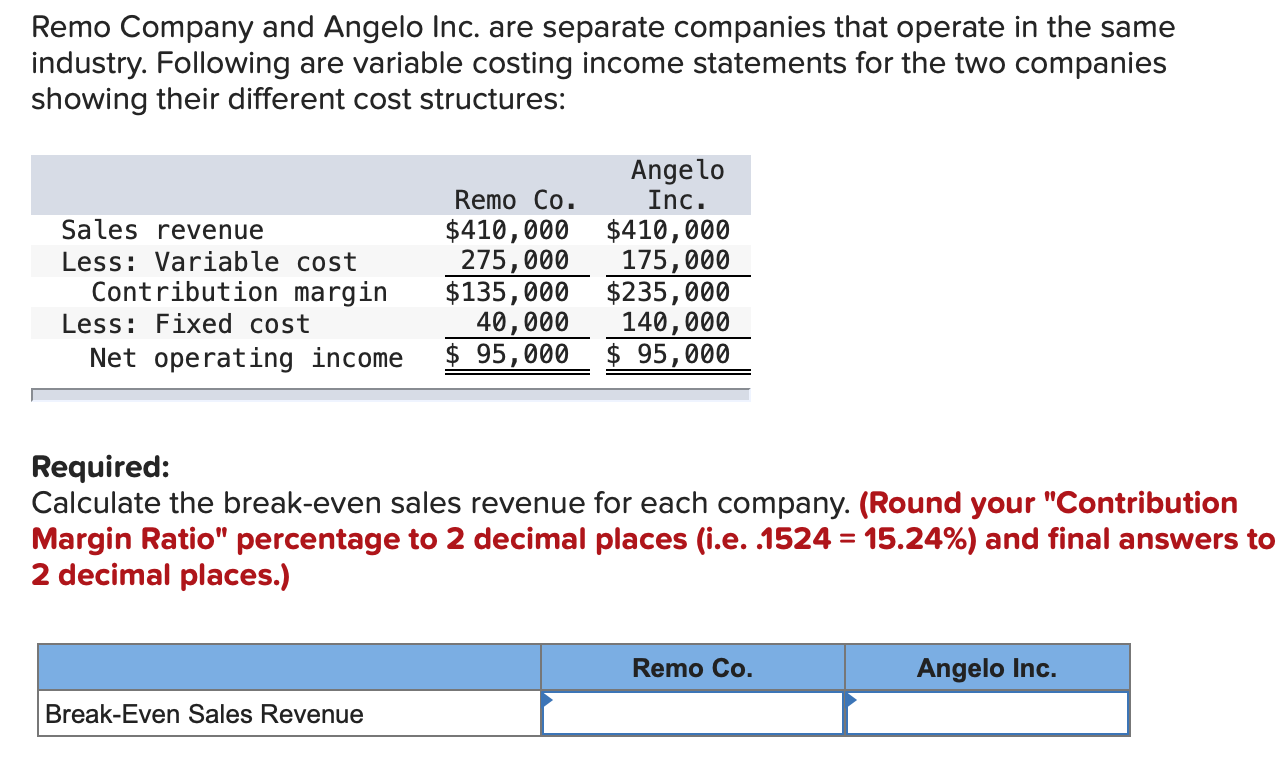Viewport: 1278px width, 781px height.
Task: Click inside the Angelo Inc. break-even input field
Action: (x=986, y=712)
